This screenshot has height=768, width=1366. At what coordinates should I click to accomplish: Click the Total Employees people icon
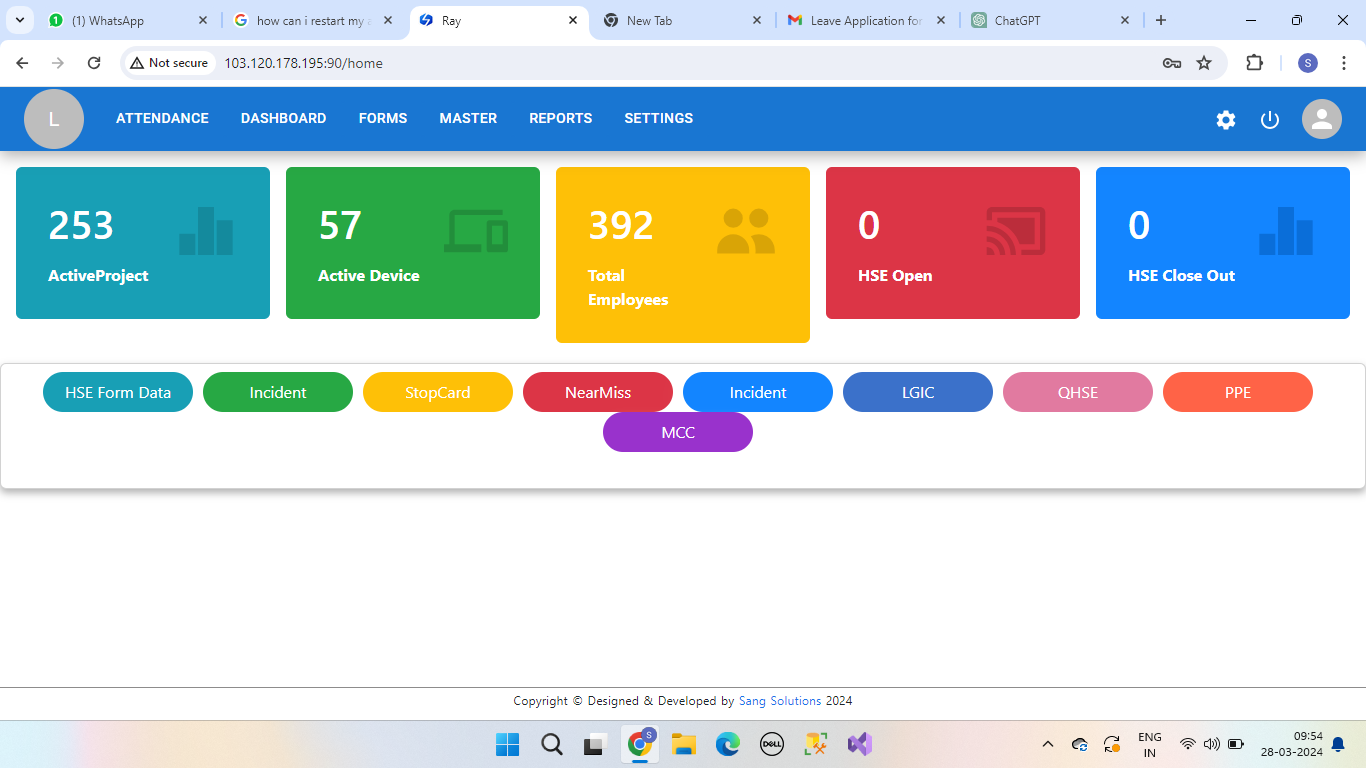click(x=746, y=231)
